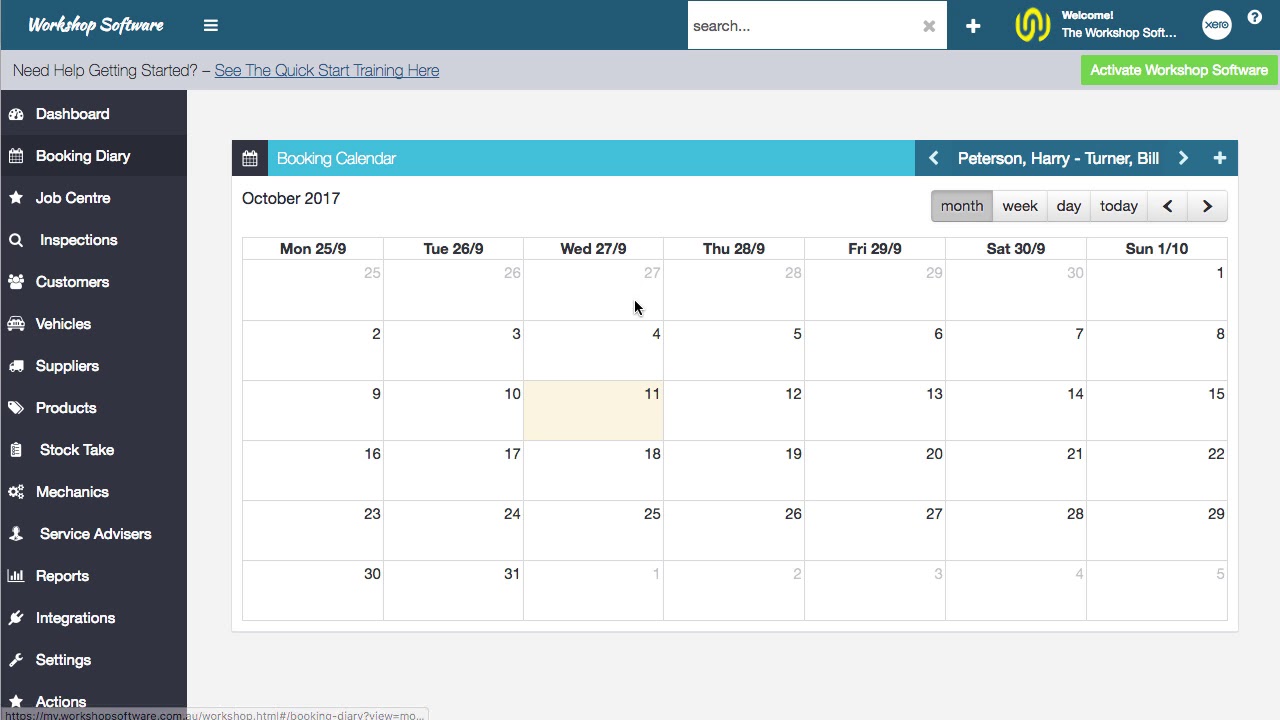Click the Booking Calendar header icon
Viewport: 1280px width, 720px height.
[x=250, y=158]
